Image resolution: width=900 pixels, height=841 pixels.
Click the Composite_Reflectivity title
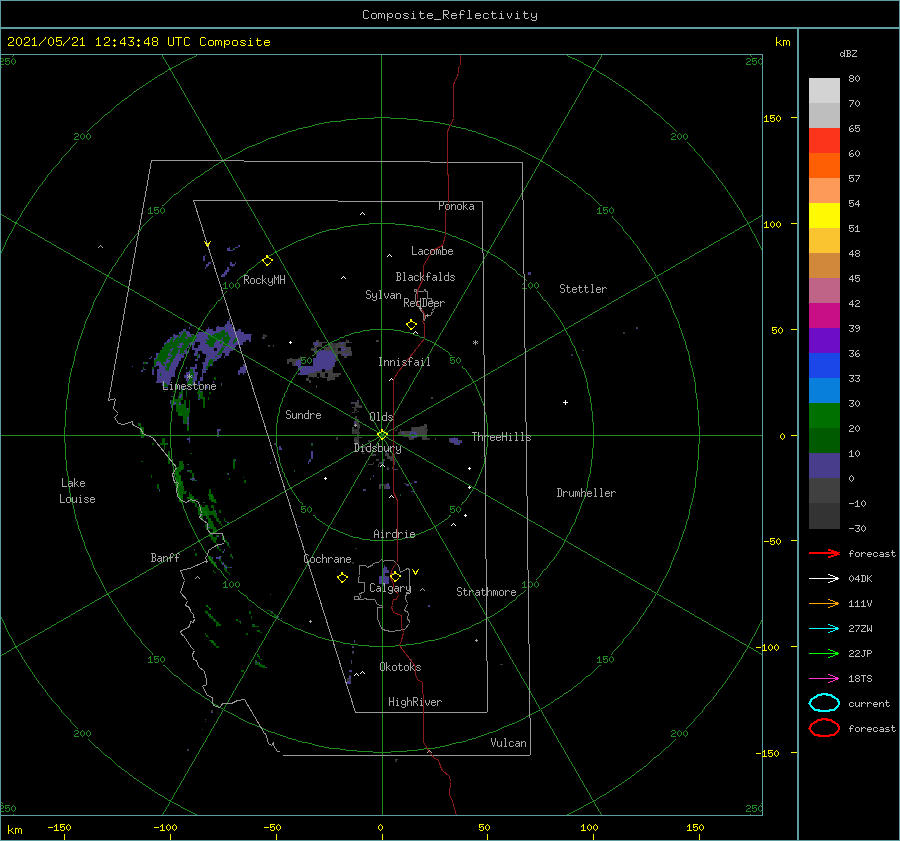coord(450,15)
